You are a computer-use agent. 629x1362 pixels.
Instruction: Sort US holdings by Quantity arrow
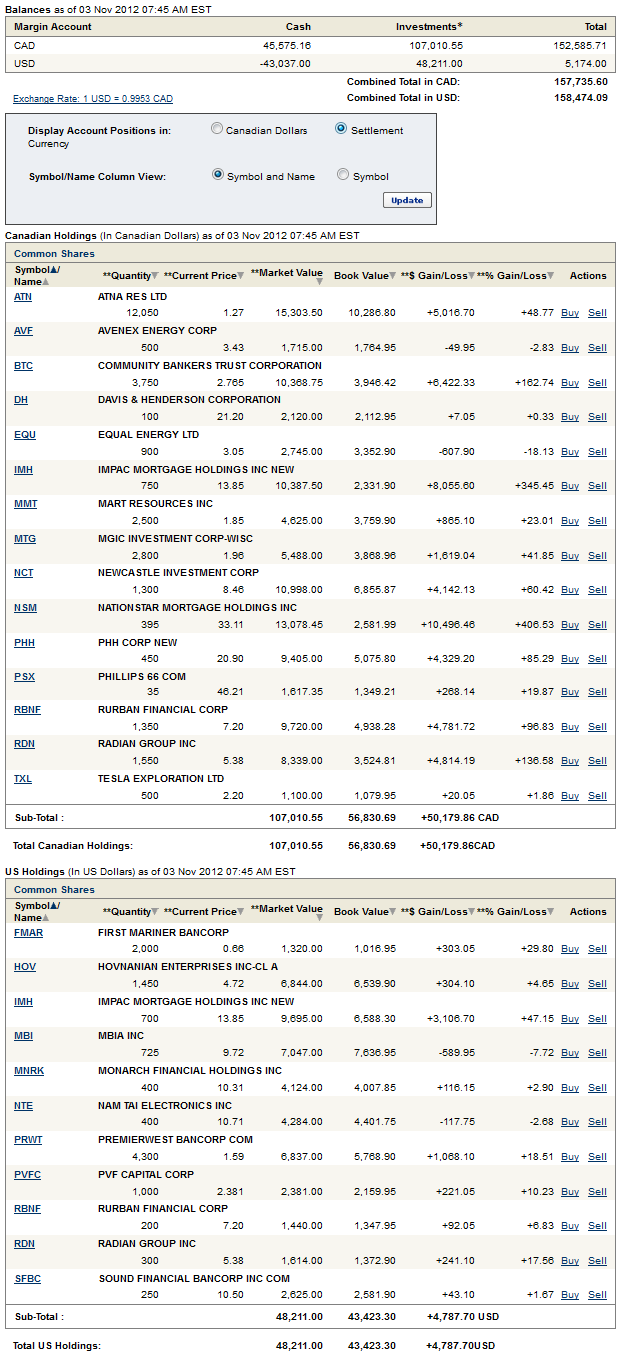(155, 912)
